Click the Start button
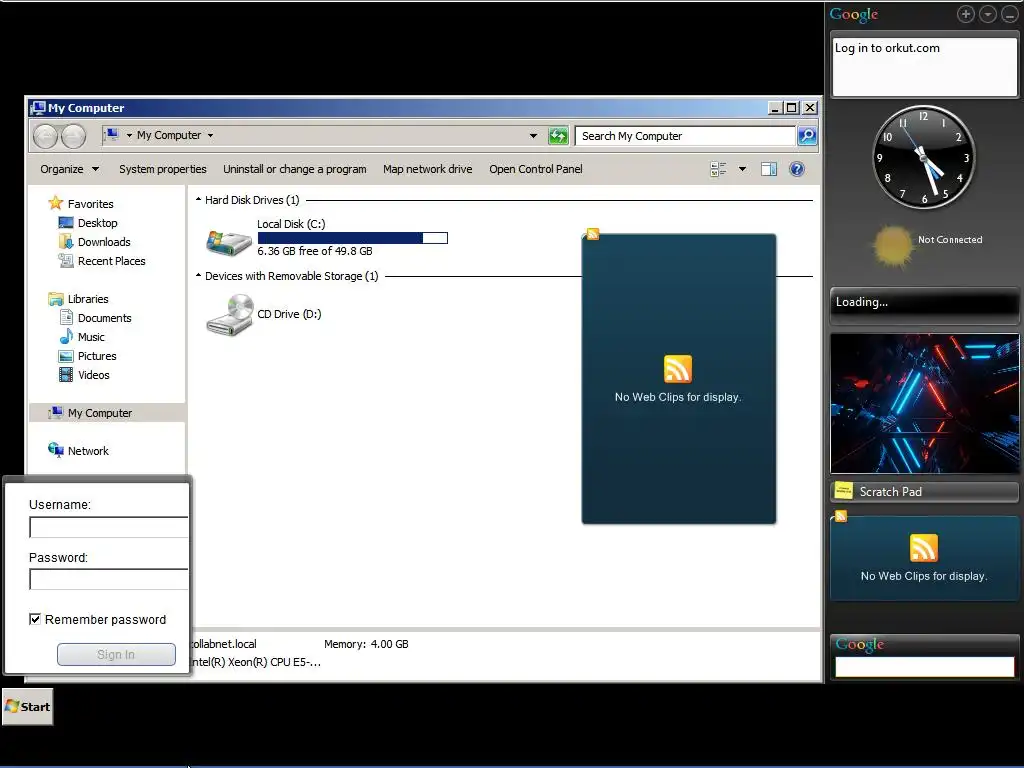 coord(27,707)
